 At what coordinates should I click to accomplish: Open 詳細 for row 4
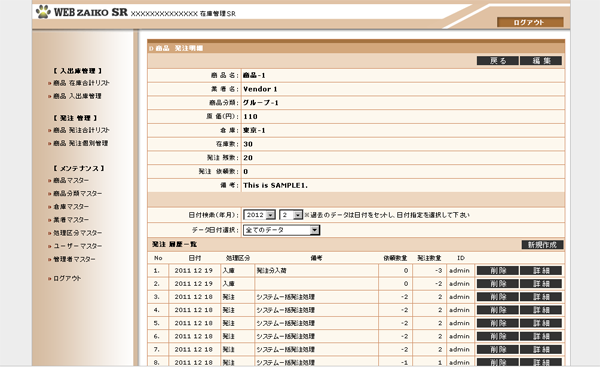pyautogui.click(x=541, y=310)
